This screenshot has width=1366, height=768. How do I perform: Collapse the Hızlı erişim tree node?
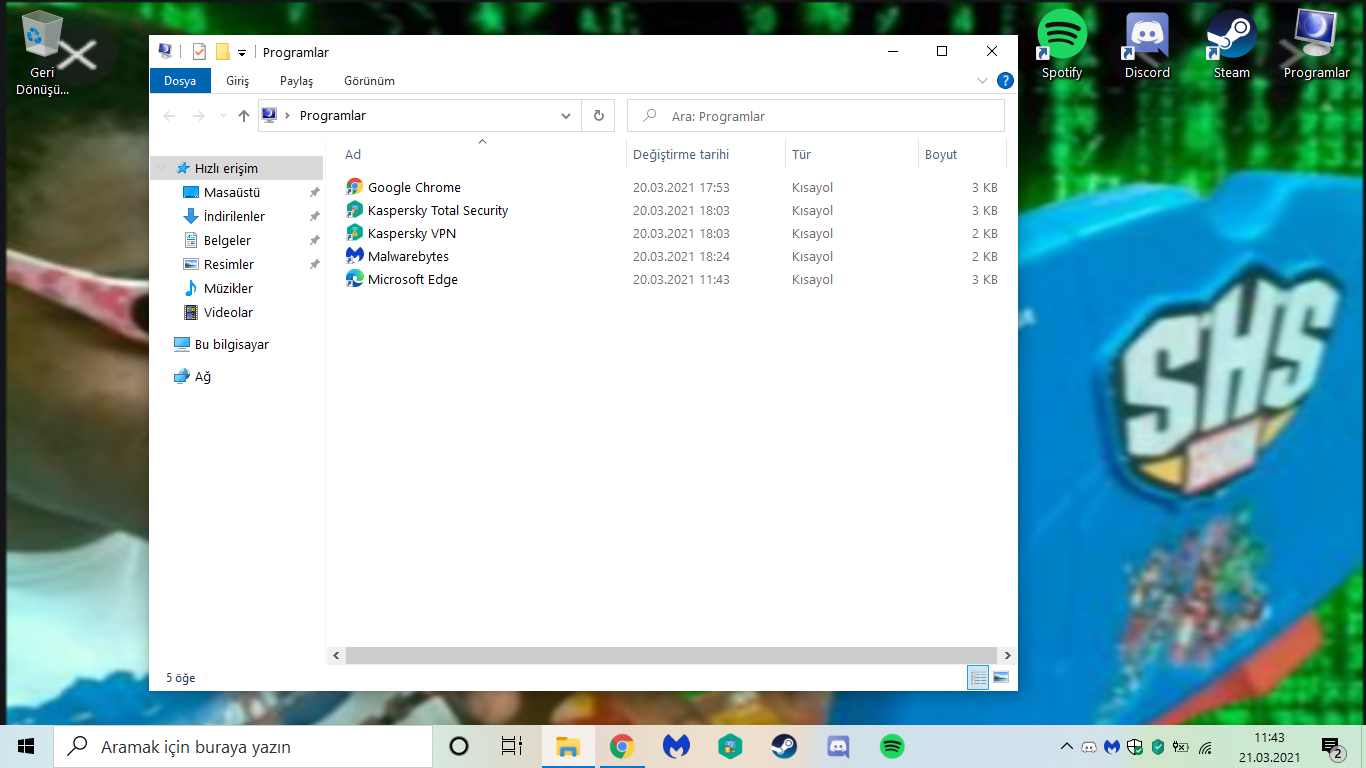161,169
